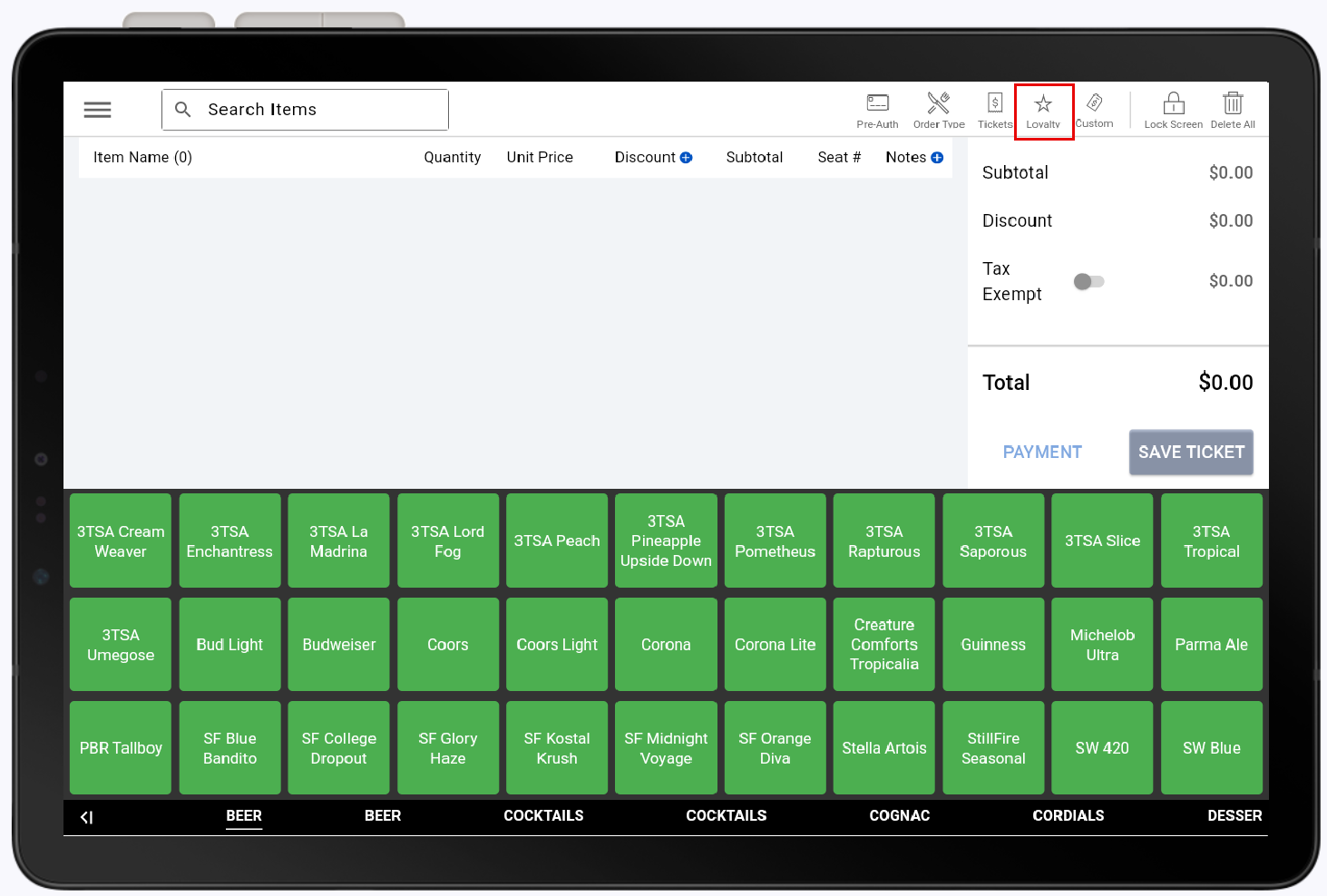Select the second COCKTAILS category tab
The height and width of the screenshot is (896, 1327).
727,816
